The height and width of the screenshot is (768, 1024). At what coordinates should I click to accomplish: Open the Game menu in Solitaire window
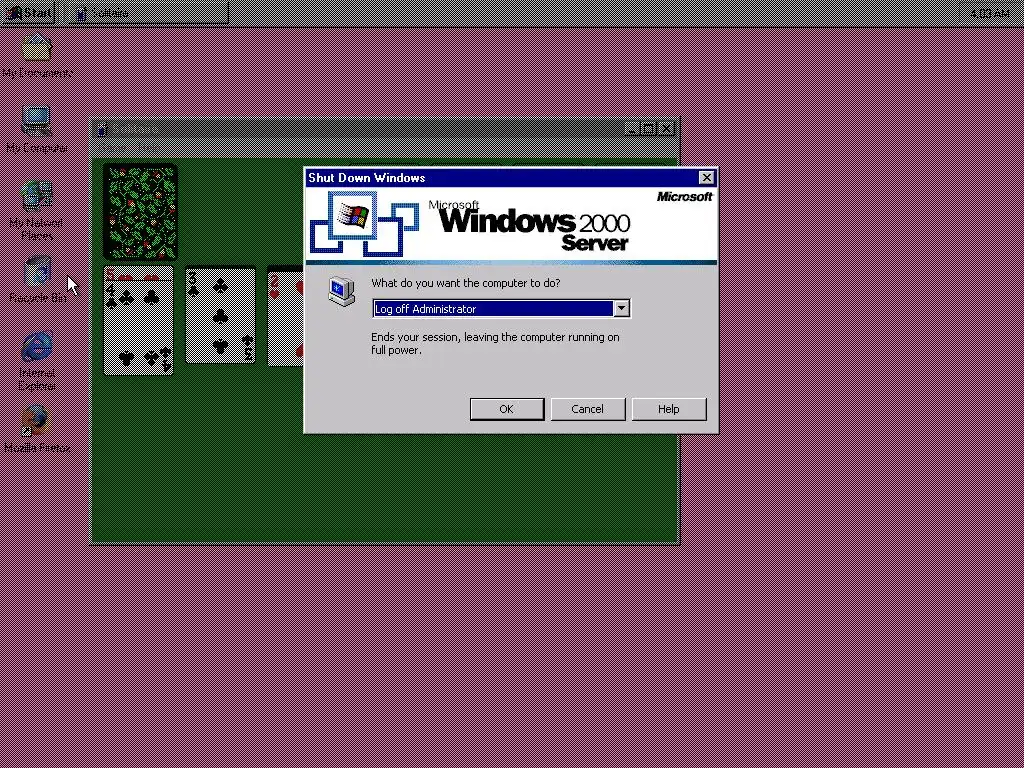click(x=112, y=148)
